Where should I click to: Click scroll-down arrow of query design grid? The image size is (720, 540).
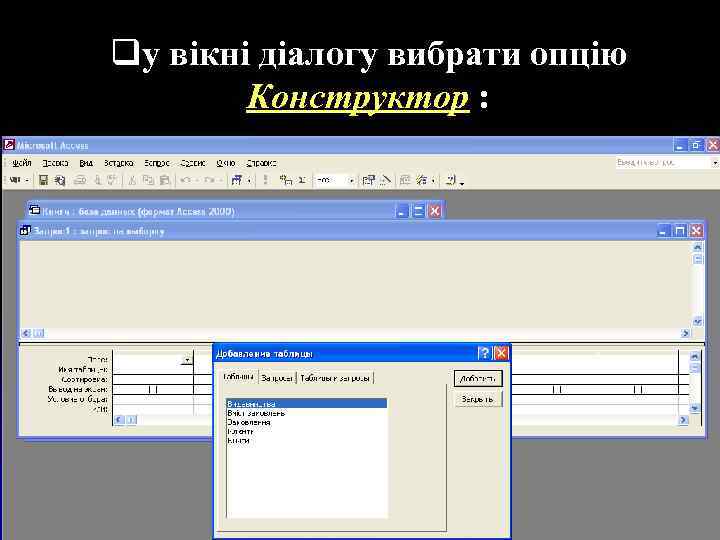695,408
